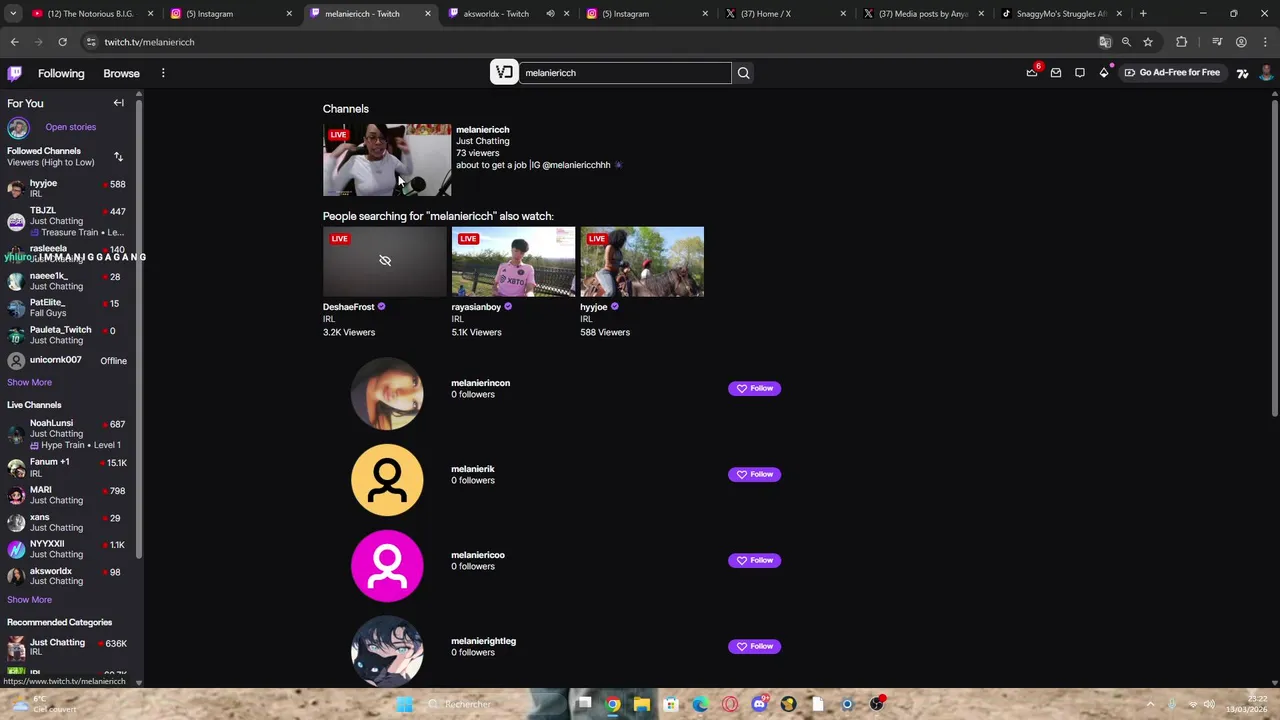Viewport: 1280px width, 720px height.
Task: Open the Twitch user avatar menu
Action: pyautogui.click(x=1266, y=73)
